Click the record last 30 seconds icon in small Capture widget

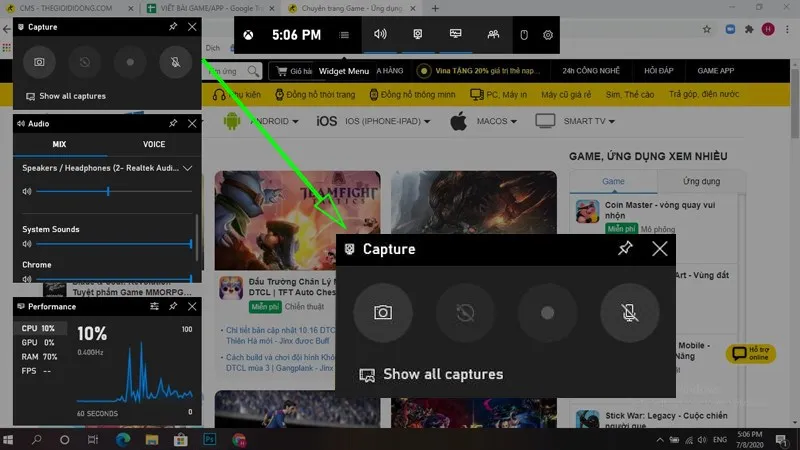click(x=85, y=62)
